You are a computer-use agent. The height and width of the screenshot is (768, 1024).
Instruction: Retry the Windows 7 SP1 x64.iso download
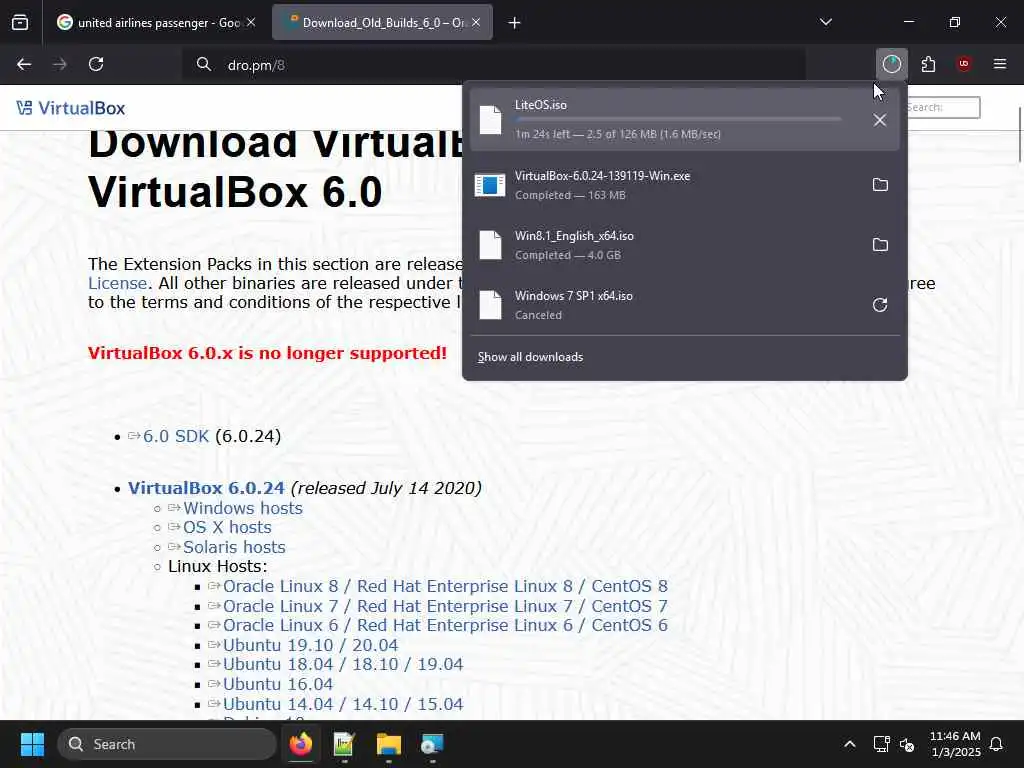pos(880,305)
